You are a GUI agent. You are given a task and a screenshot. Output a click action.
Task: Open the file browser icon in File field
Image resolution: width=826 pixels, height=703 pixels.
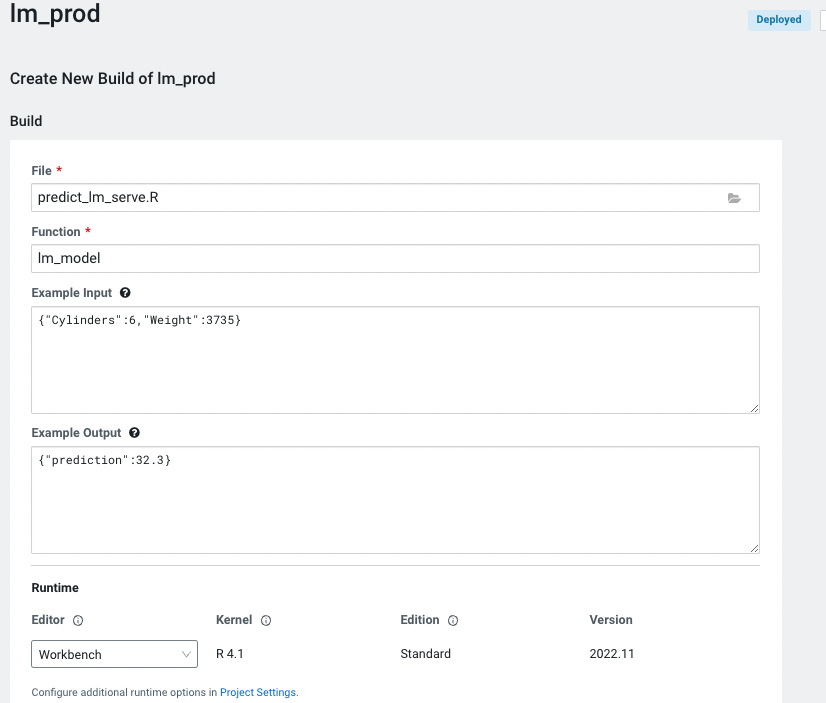[x=735, y=198]
